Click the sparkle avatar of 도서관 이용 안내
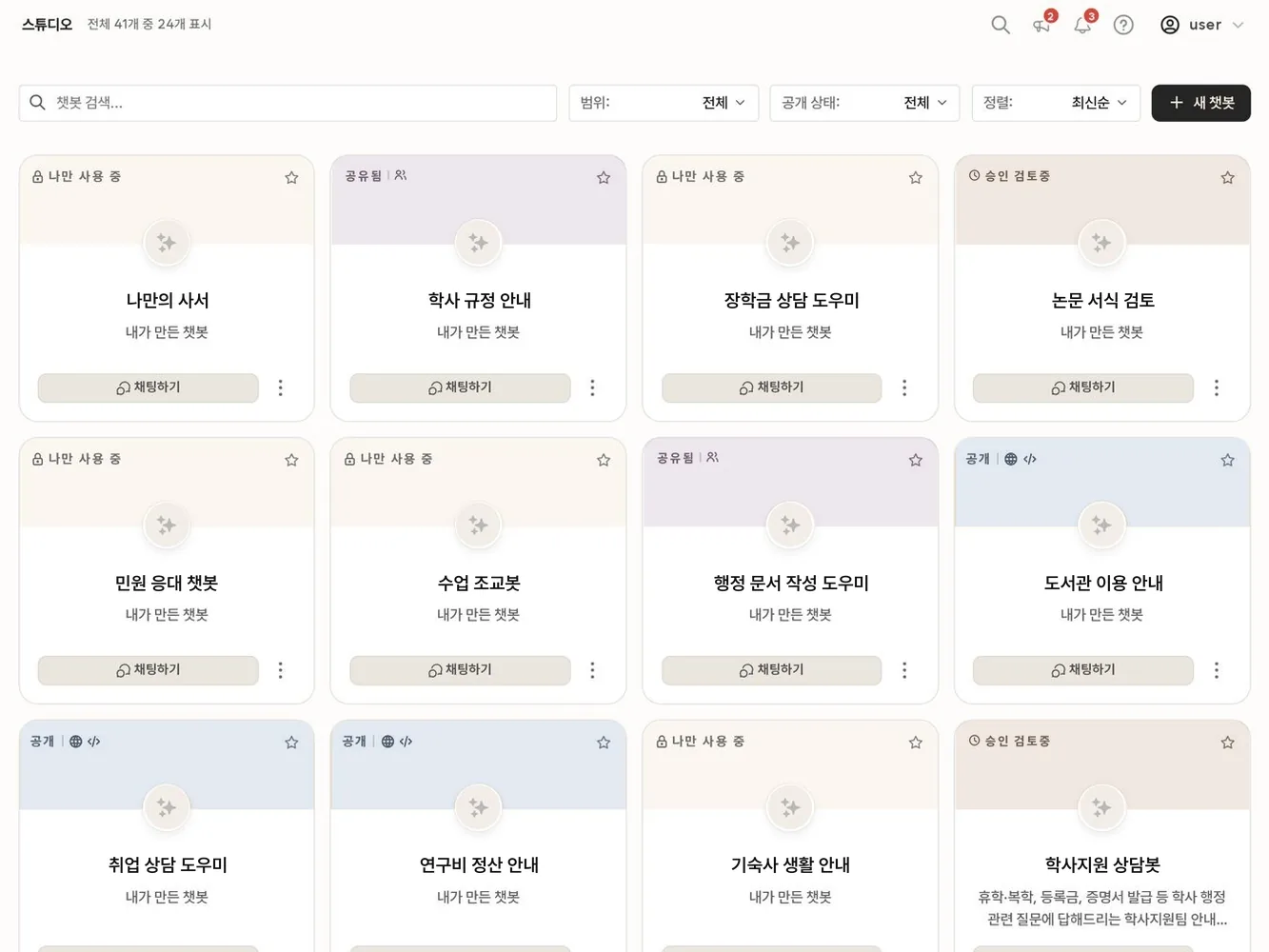 [1101, 525]
